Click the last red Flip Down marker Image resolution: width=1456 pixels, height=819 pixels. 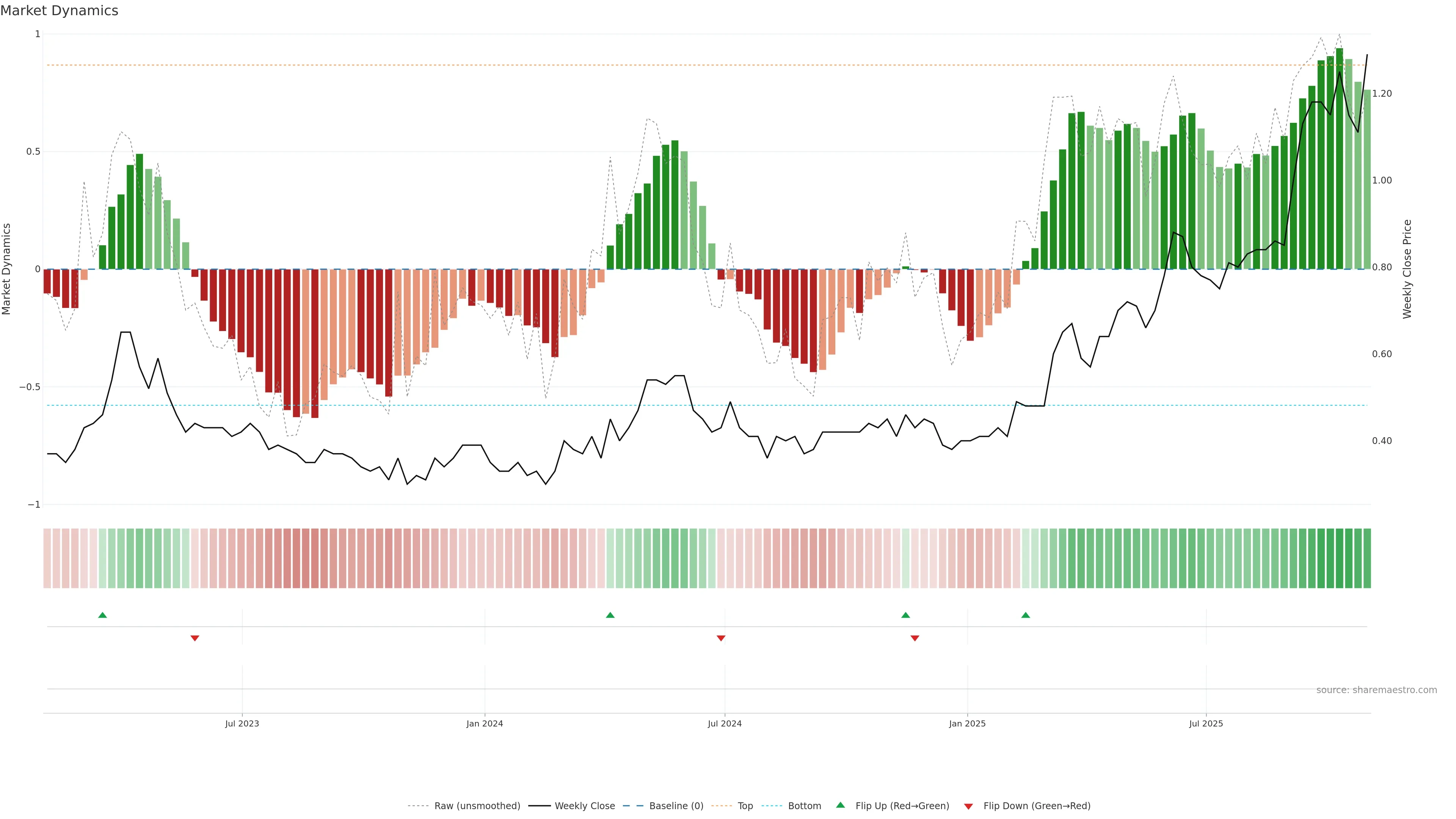(915, 638)
